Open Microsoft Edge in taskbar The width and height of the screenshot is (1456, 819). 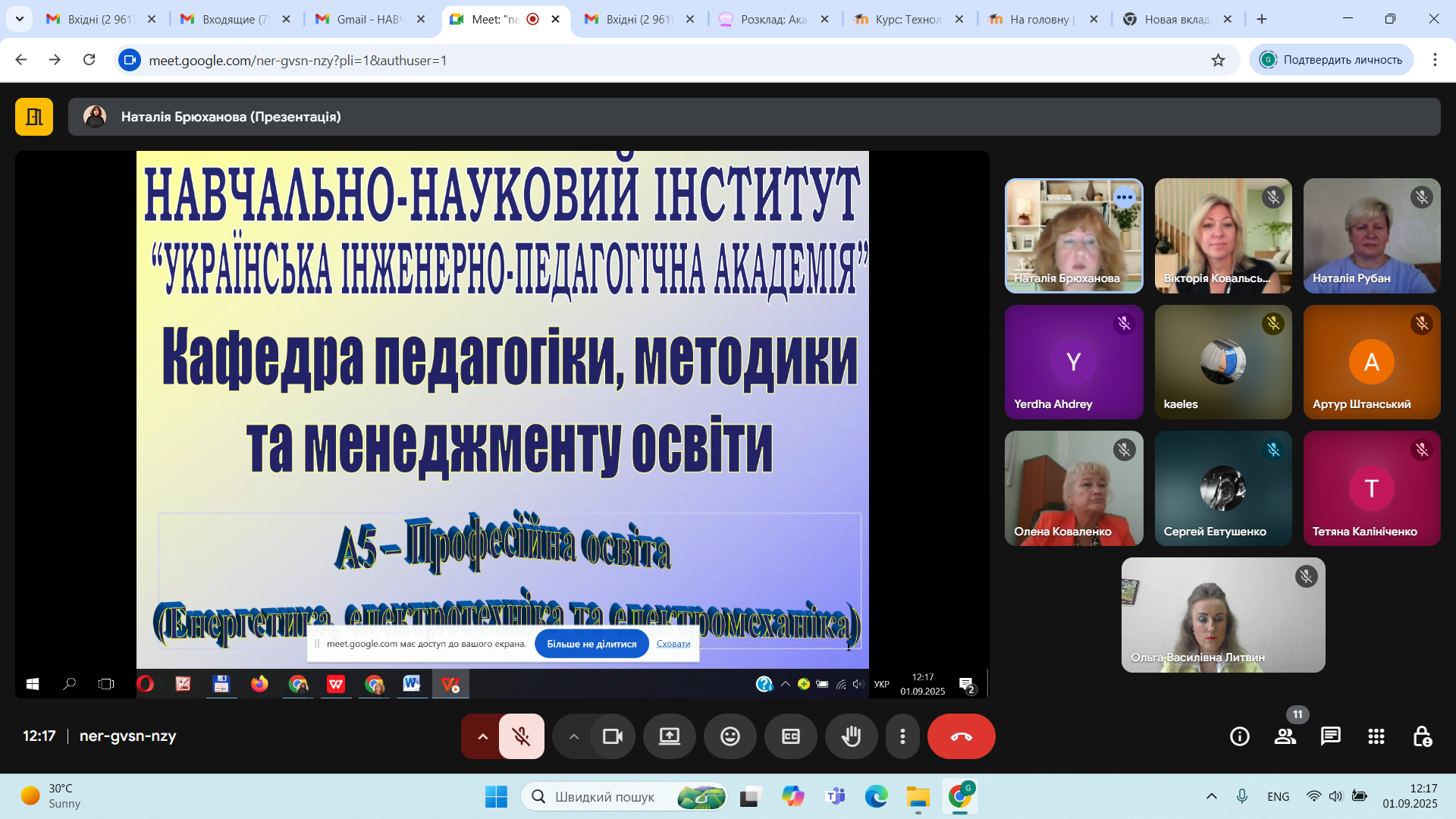click(877, 797)
